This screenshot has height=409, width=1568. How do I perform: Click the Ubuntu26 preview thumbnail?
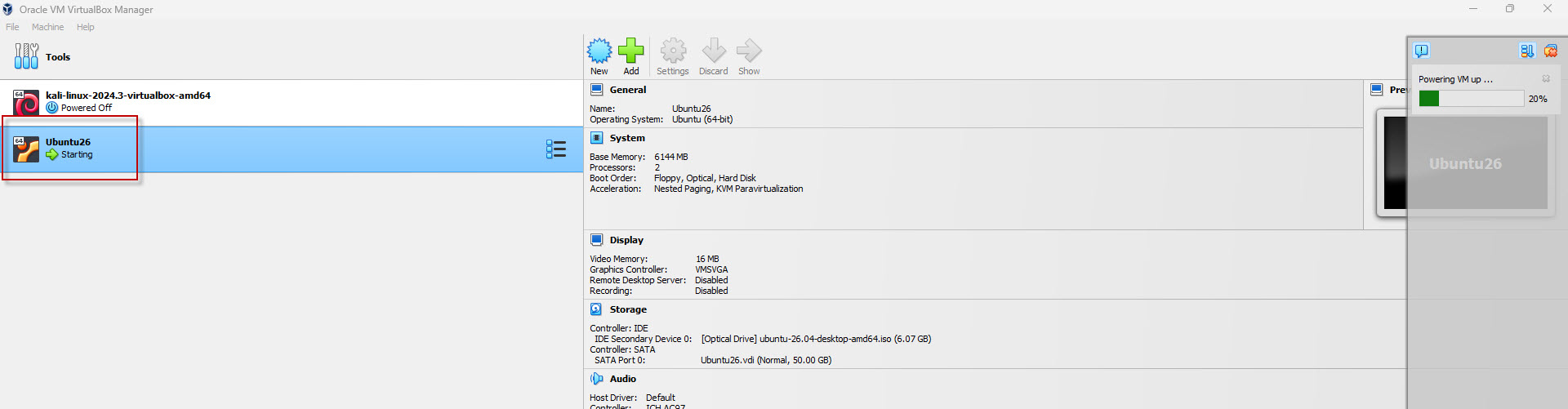tap(1465, 163)
